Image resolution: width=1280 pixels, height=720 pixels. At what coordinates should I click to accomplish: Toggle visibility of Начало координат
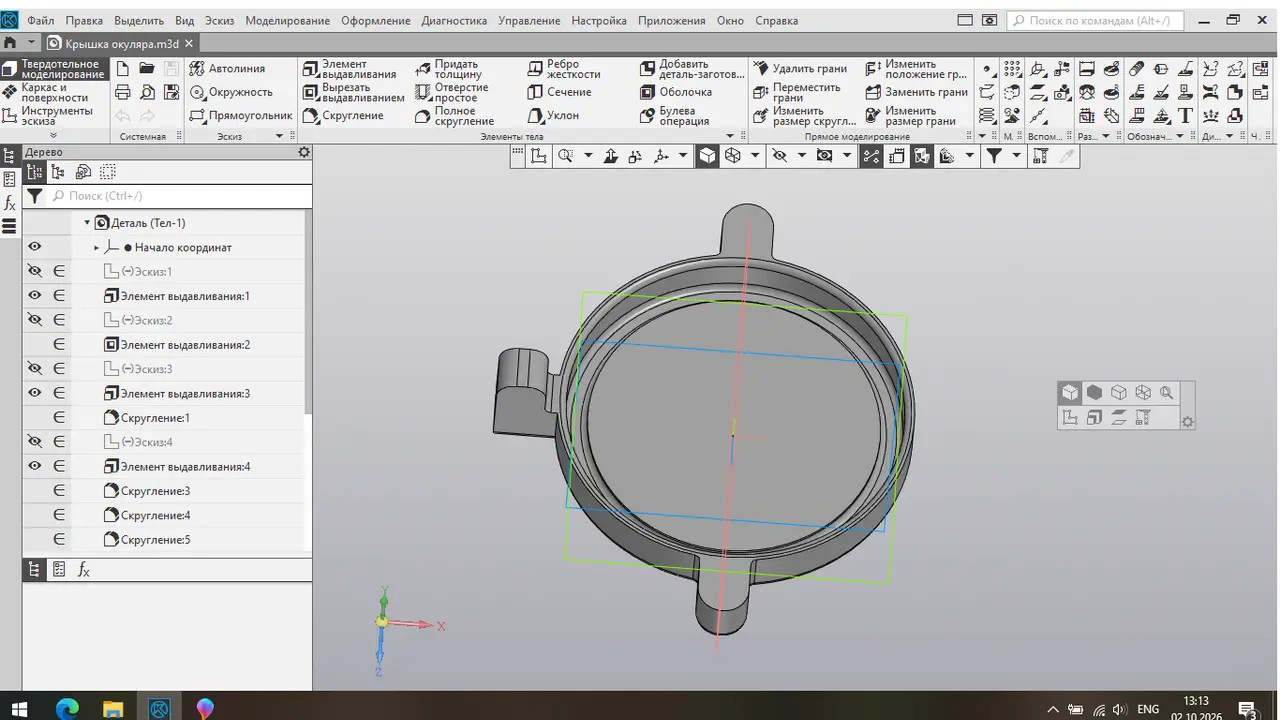pyautogui.click(x=34, y=247)
